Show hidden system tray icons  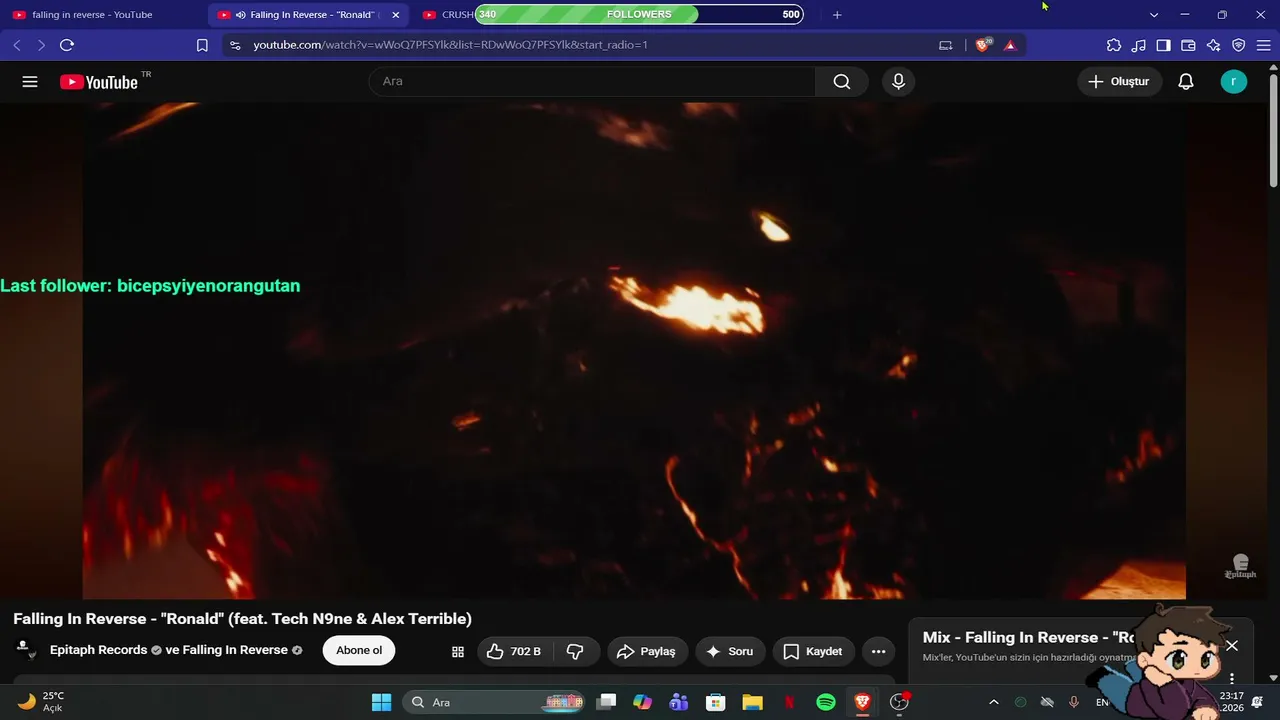click(x=994, y=702)
